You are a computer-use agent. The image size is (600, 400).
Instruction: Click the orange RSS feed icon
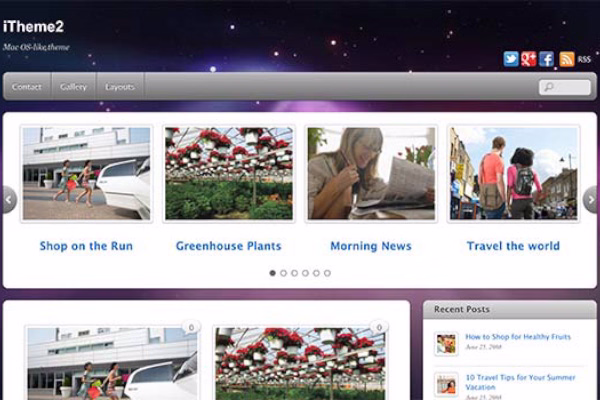pos(567,59)
